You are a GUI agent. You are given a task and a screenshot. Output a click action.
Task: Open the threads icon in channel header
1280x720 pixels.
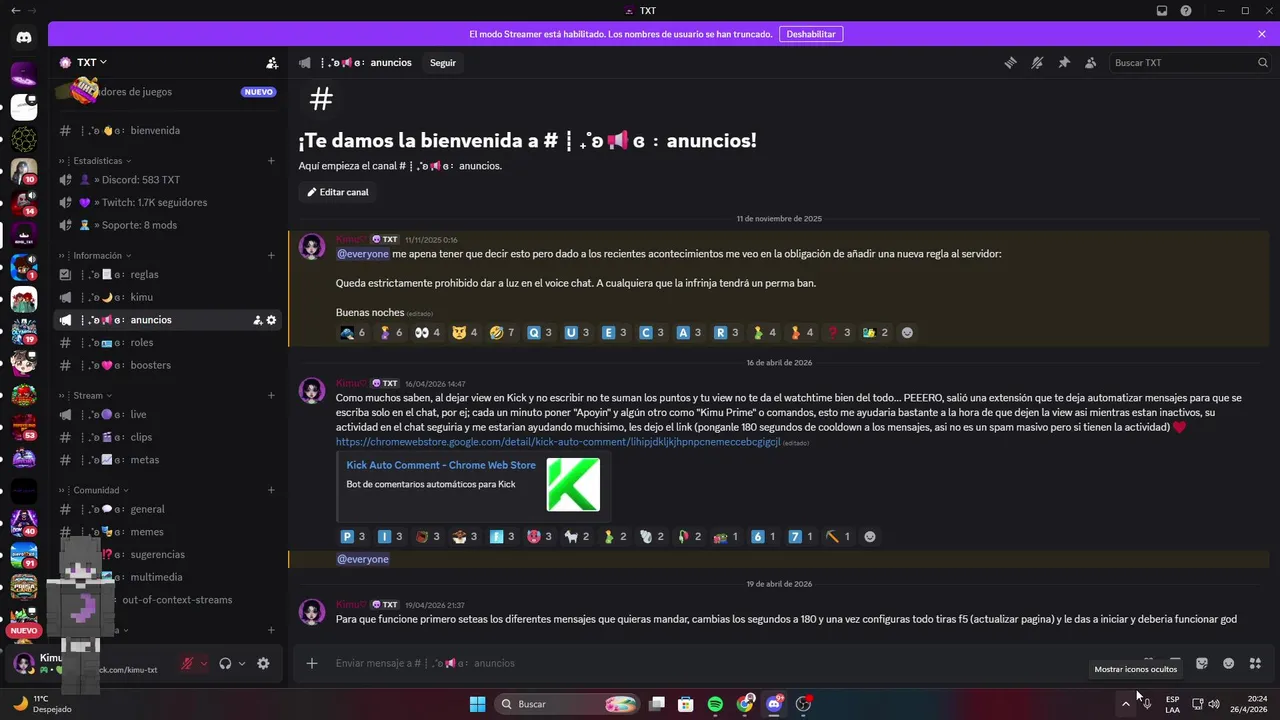click(x=1011, y=62)
